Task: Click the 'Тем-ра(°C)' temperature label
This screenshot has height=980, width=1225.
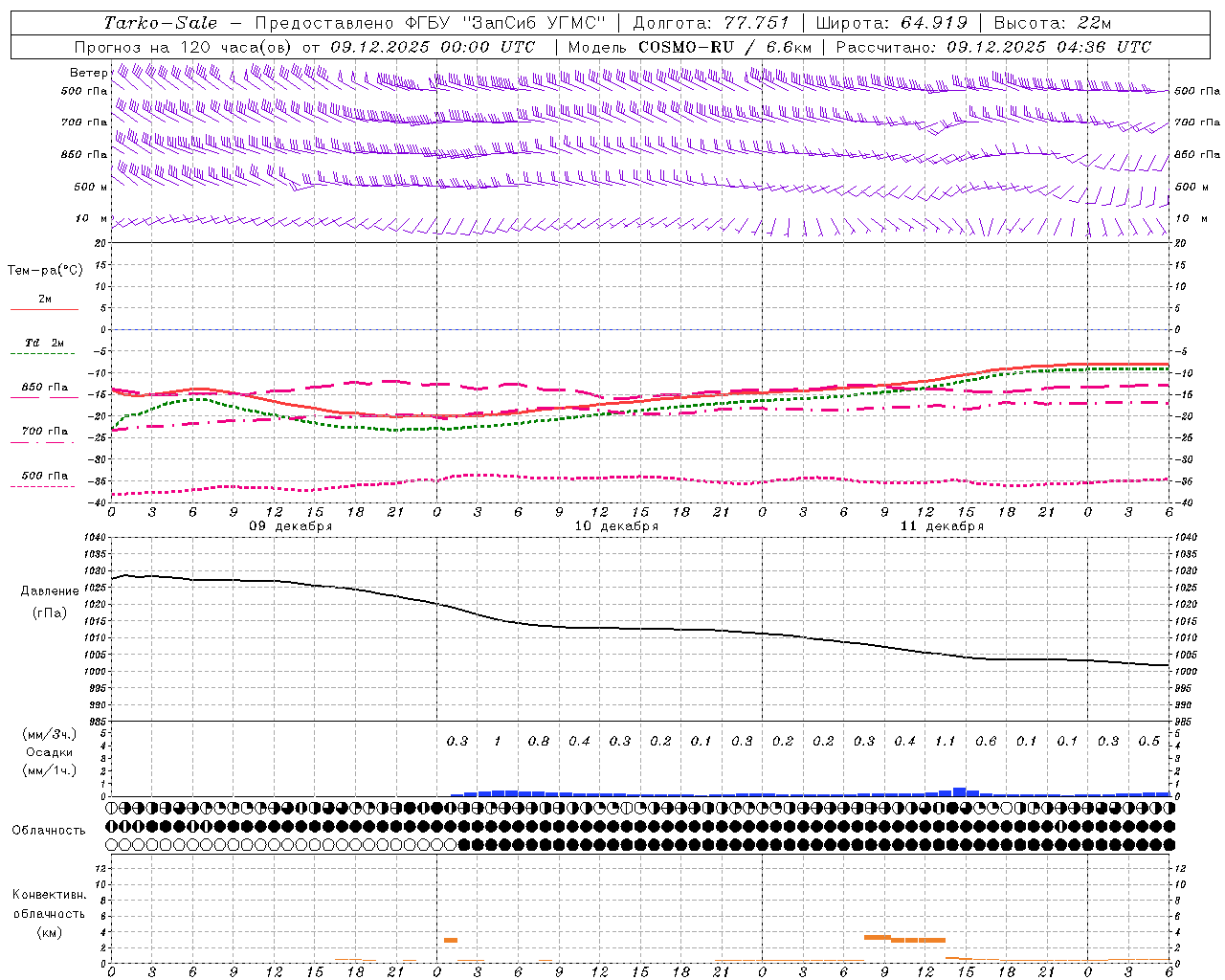Action: pyautogui.click(x=45, y=271)
